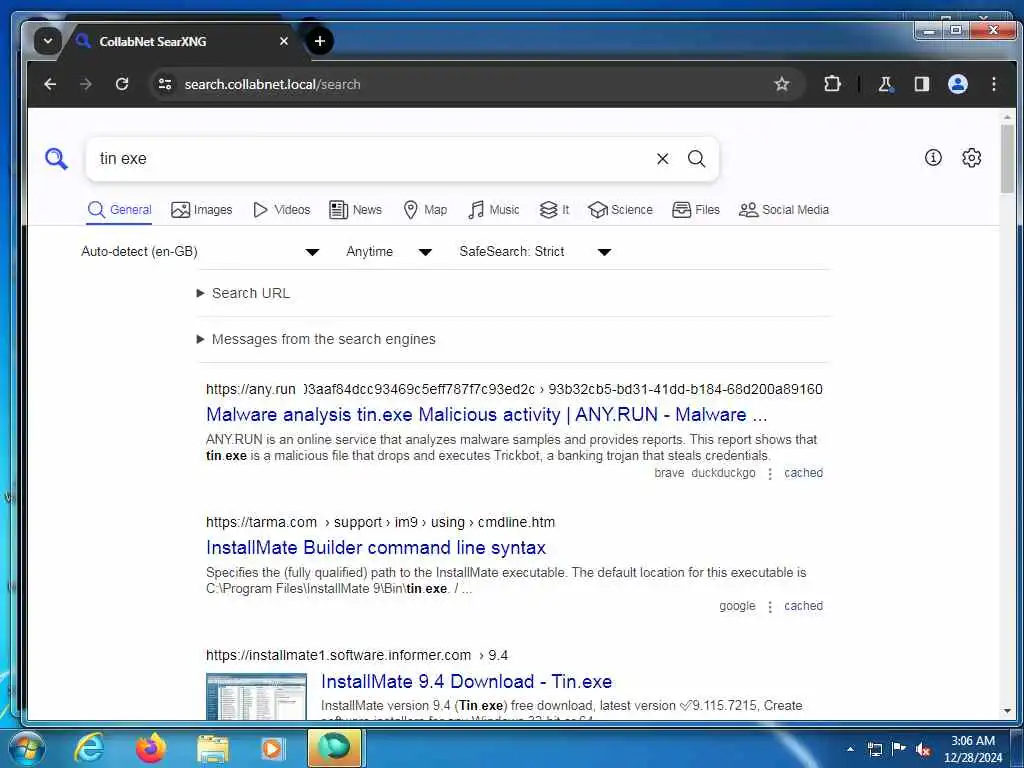Image resolution: width=1024 pixels, height=768 pixels.
Task: Click the page vertical scrollbar thumb
Action: (x=1007, y=159)
